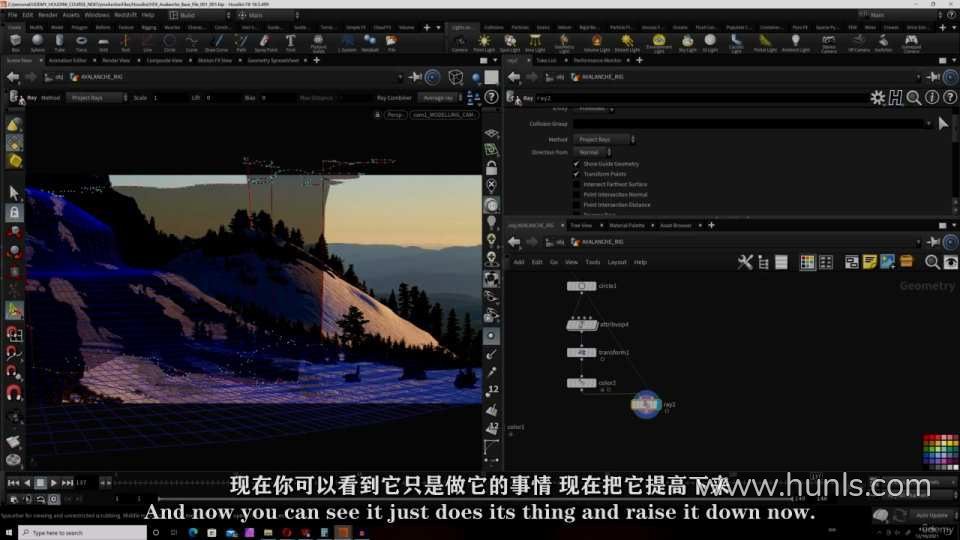Open Direction from dropdown
Image resolution: width=960 pixels, height=540 pixels.
tap(592, 152)
